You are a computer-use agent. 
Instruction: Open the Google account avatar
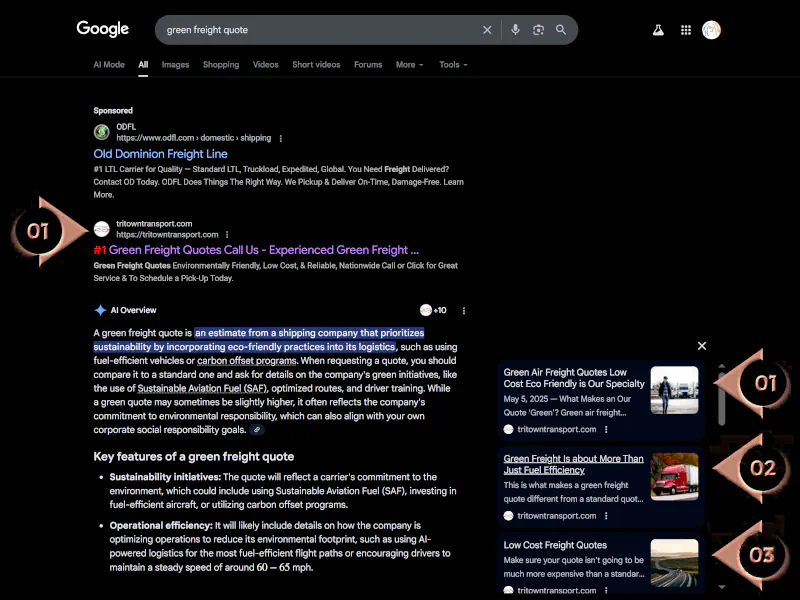pos(711,30)
